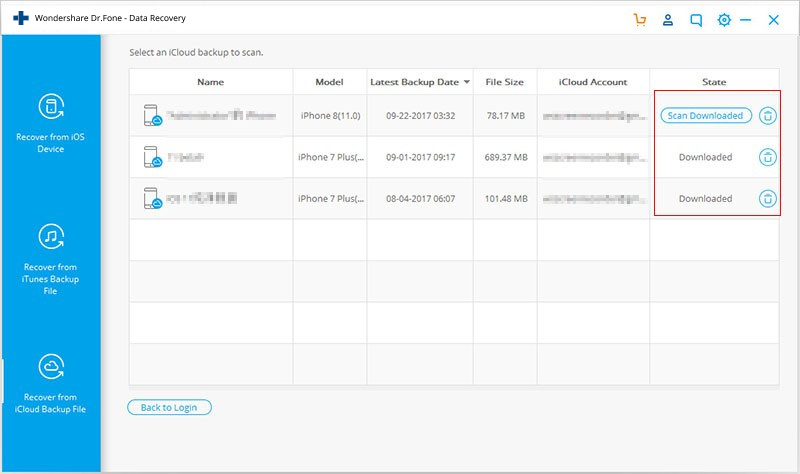Click 'Select an iCloud backup to scan' text
Image resolution: width=800 pixels, height=474 pixels.
pyautogui.click(x=196, y=52)
